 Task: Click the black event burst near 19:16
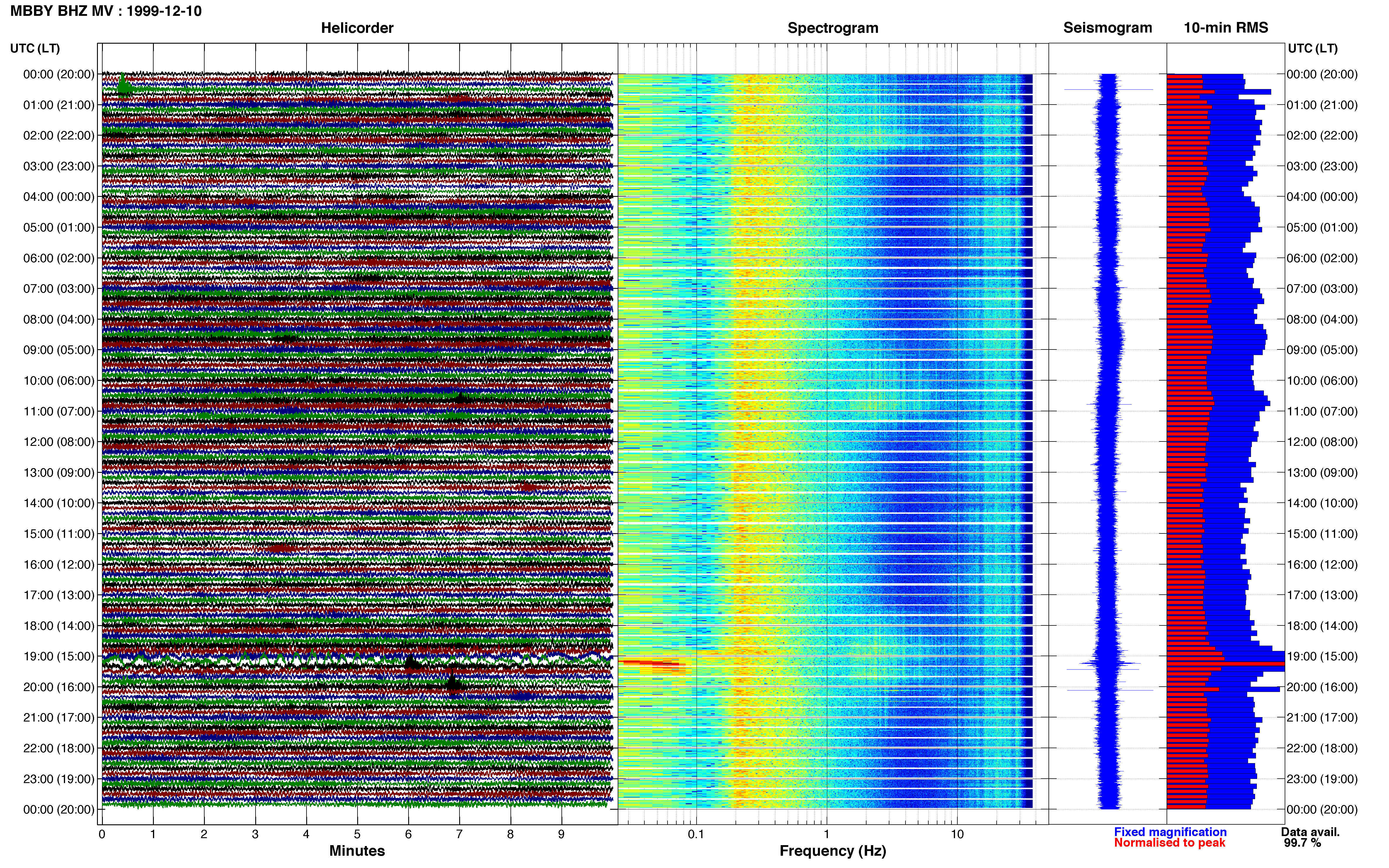tap(412, 663)
